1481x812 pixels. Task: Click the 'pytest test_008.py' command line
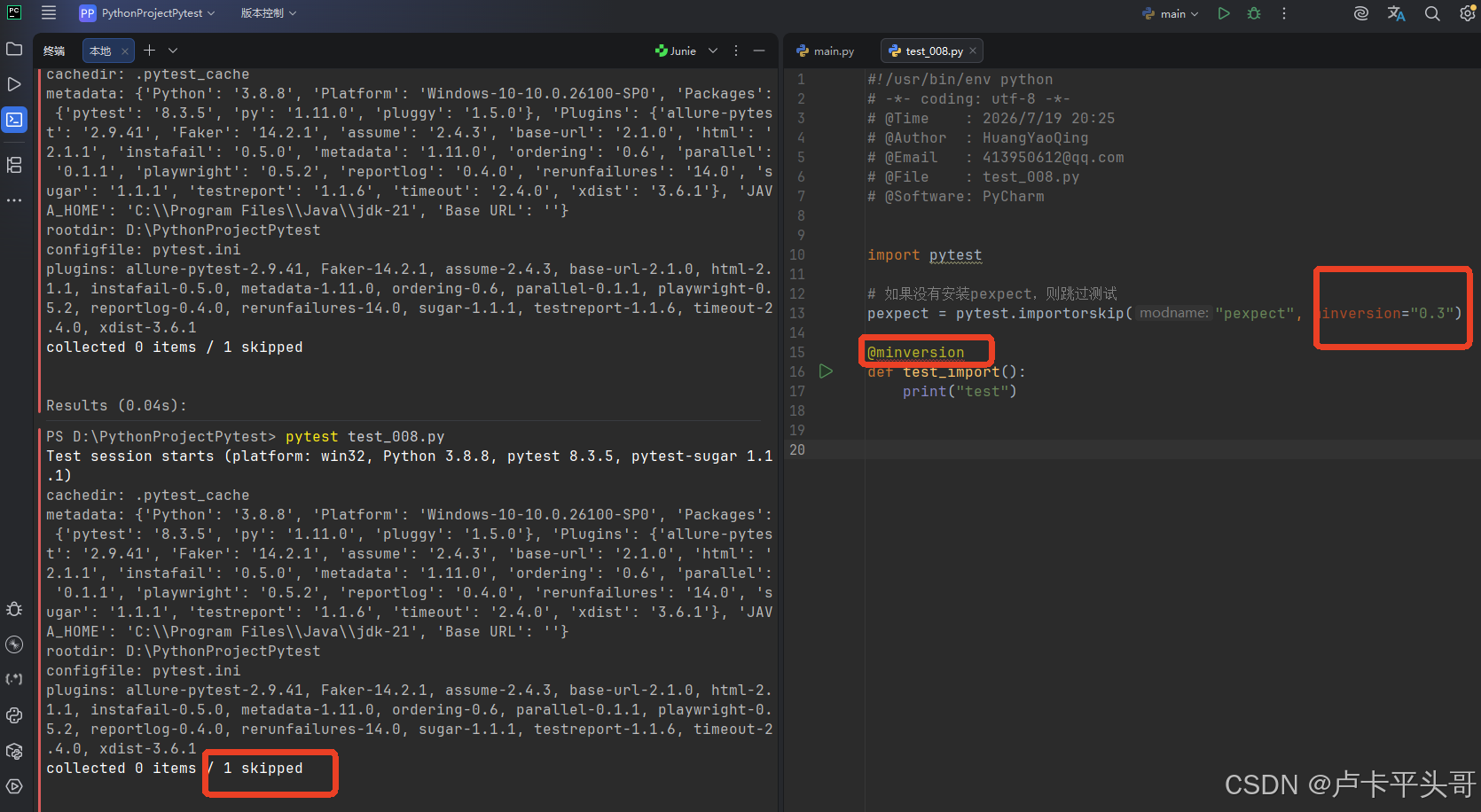click(x=364, y=436)
